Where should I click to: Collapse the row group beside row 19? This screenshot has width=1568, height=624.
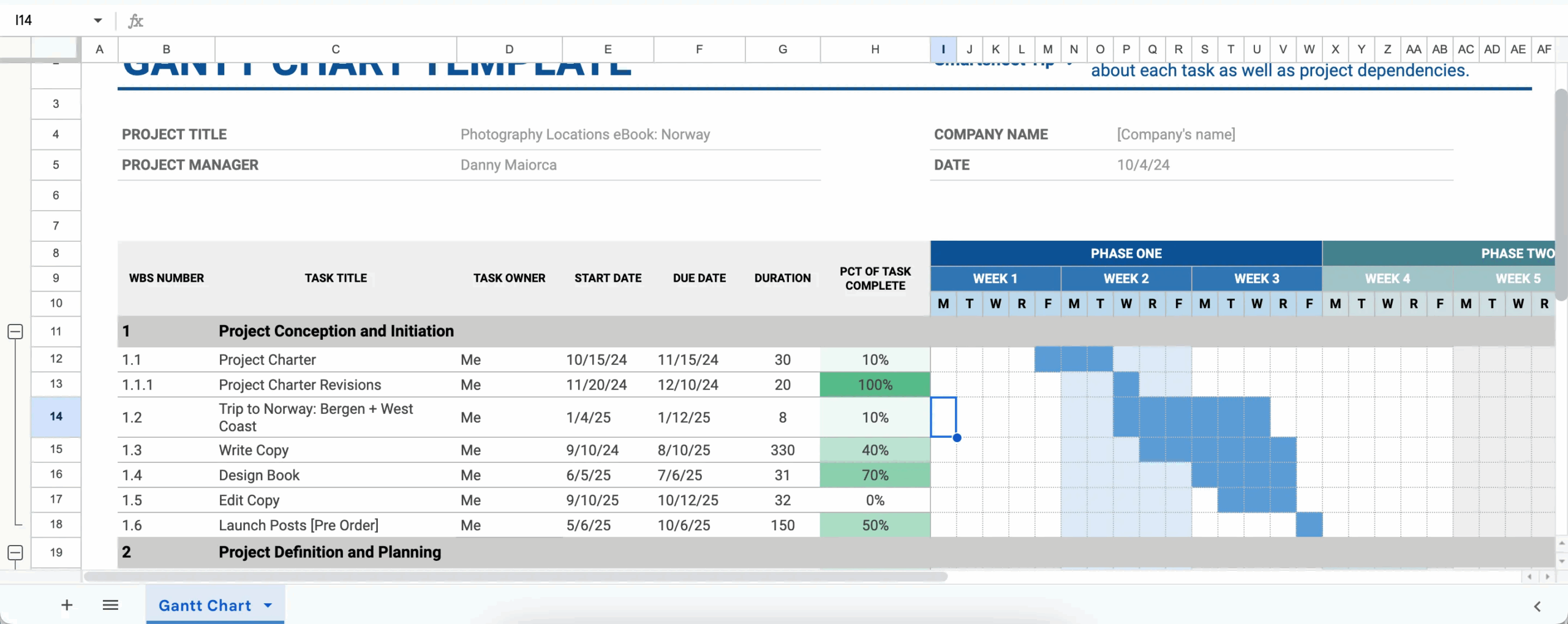tap(15, 552)
